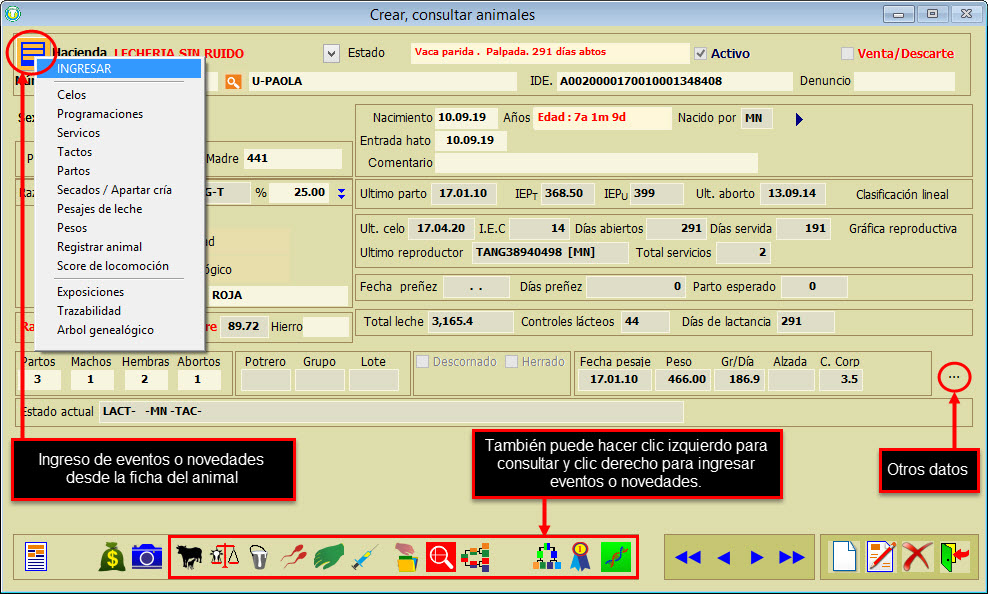Check the Descornado checkbox
The image size is (988, 594).
(422, 362)
